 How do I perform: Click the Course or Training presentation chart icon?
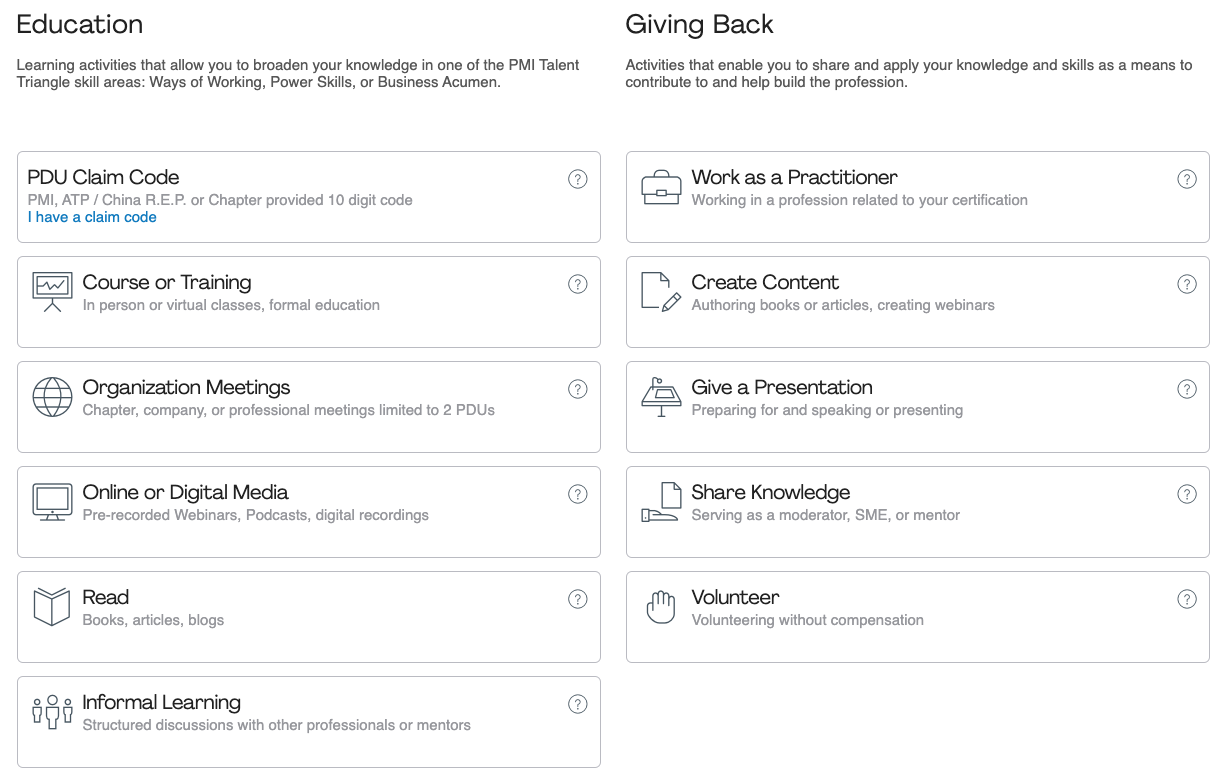[53, 291]
